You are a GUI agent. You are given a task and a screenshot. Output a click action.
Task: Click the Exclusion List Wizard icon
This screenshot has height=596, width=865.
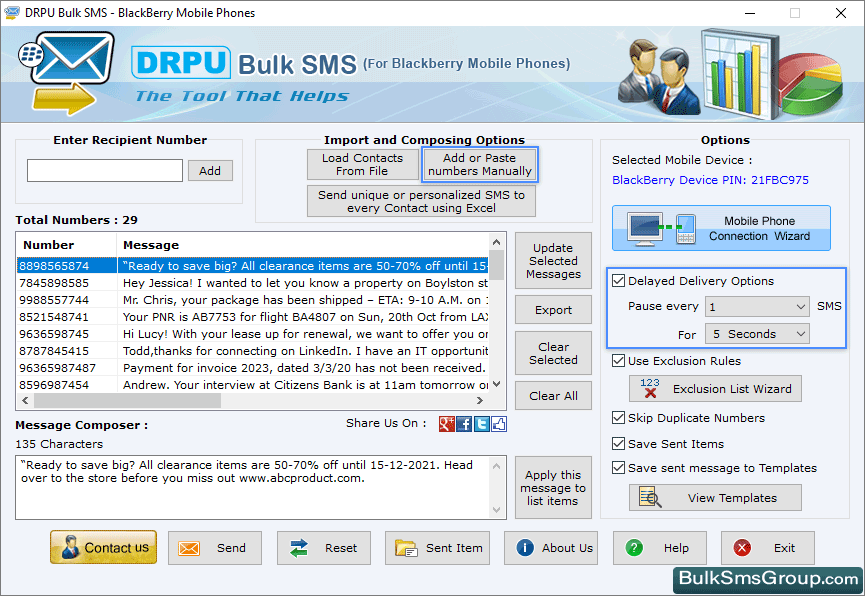[650, 389]
